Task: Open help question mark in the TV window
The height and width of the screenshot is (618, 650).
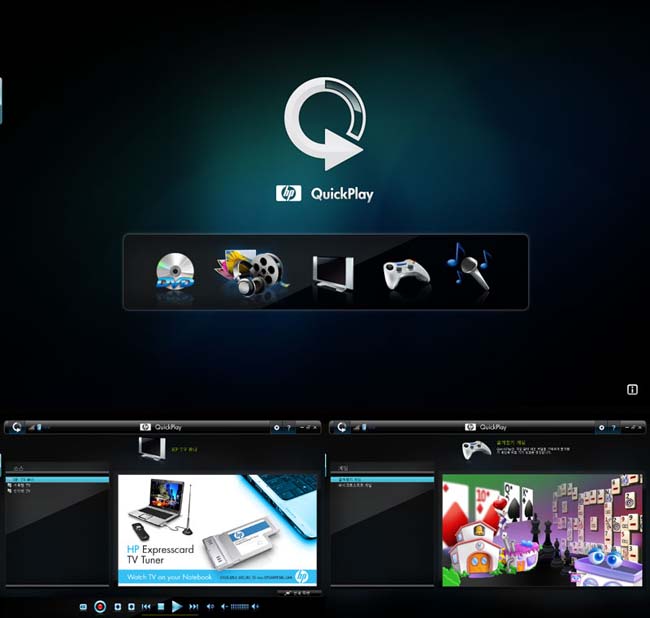Action: point(289,427)
